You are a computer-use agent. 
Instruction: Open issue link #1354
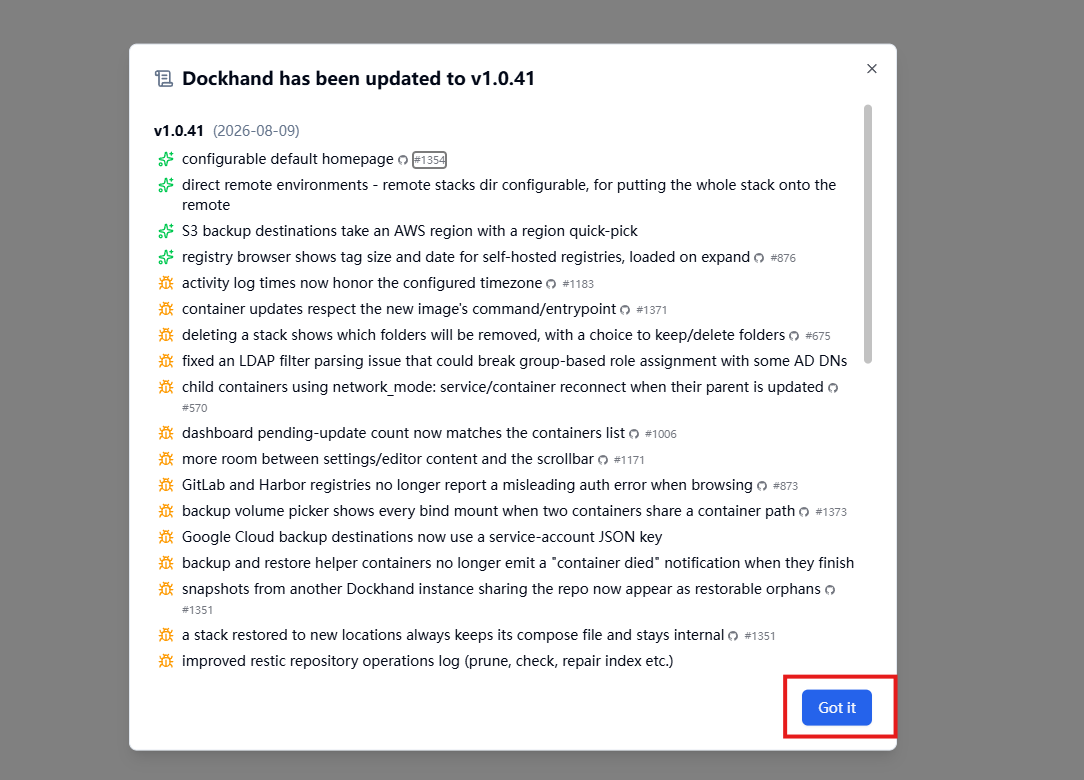(429, 160)
